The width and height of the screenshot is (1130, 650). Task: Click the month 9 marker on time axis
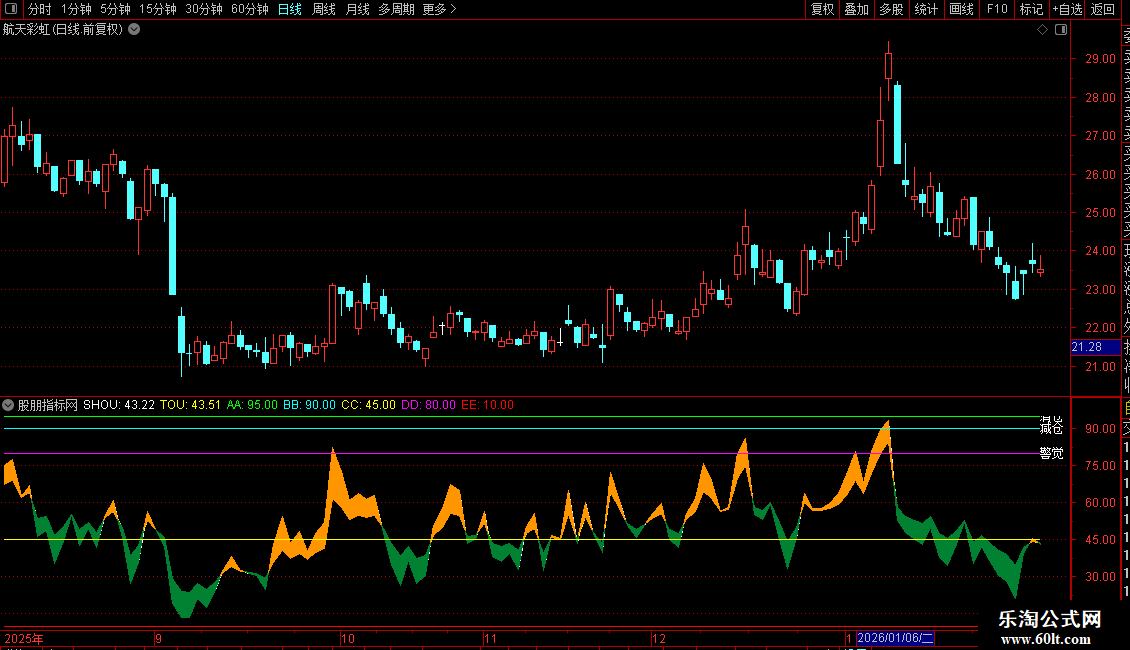[159, 638]
